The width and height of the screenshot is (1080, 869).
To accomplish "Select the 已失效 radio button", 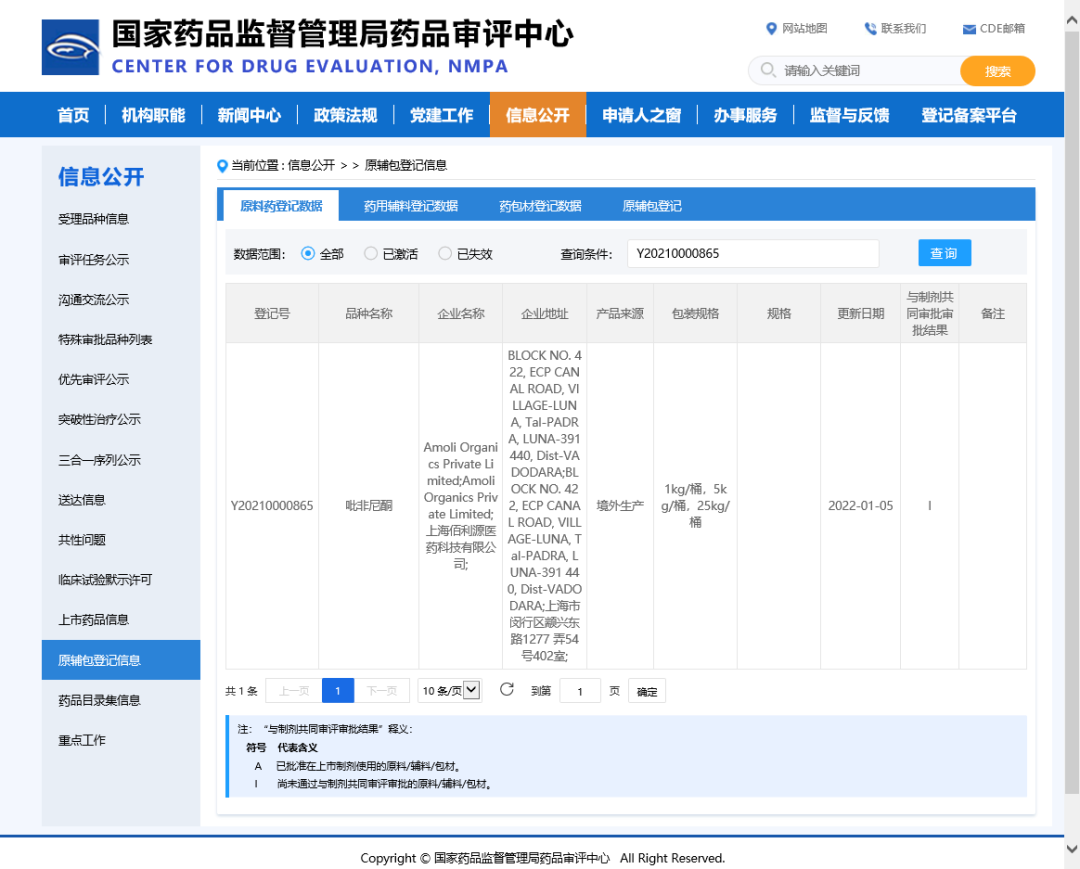I will tap(445, 254).
